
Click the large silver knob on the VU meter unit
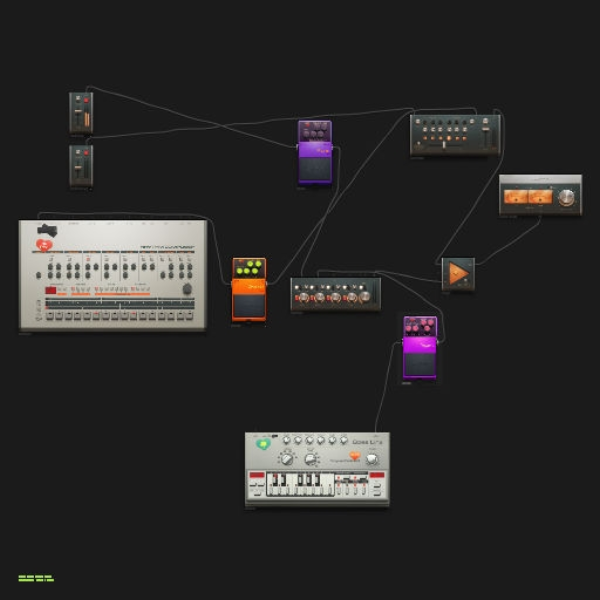[566, 197]
